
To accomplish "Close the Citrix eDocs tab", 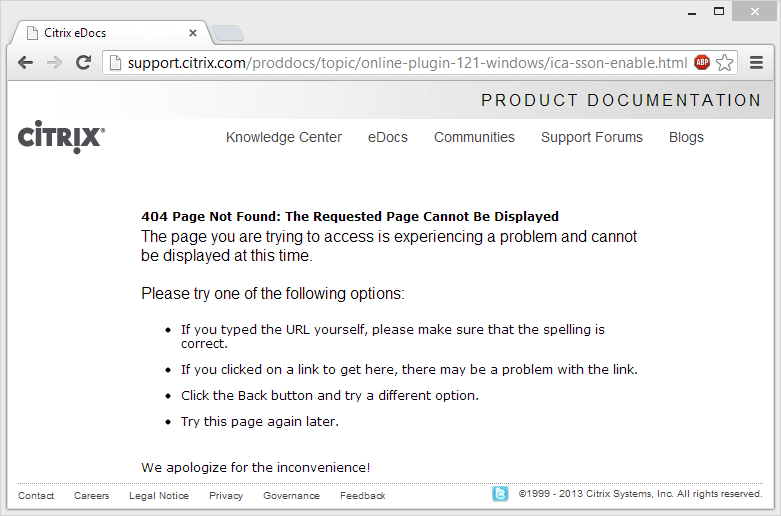I will coord(193,33).
